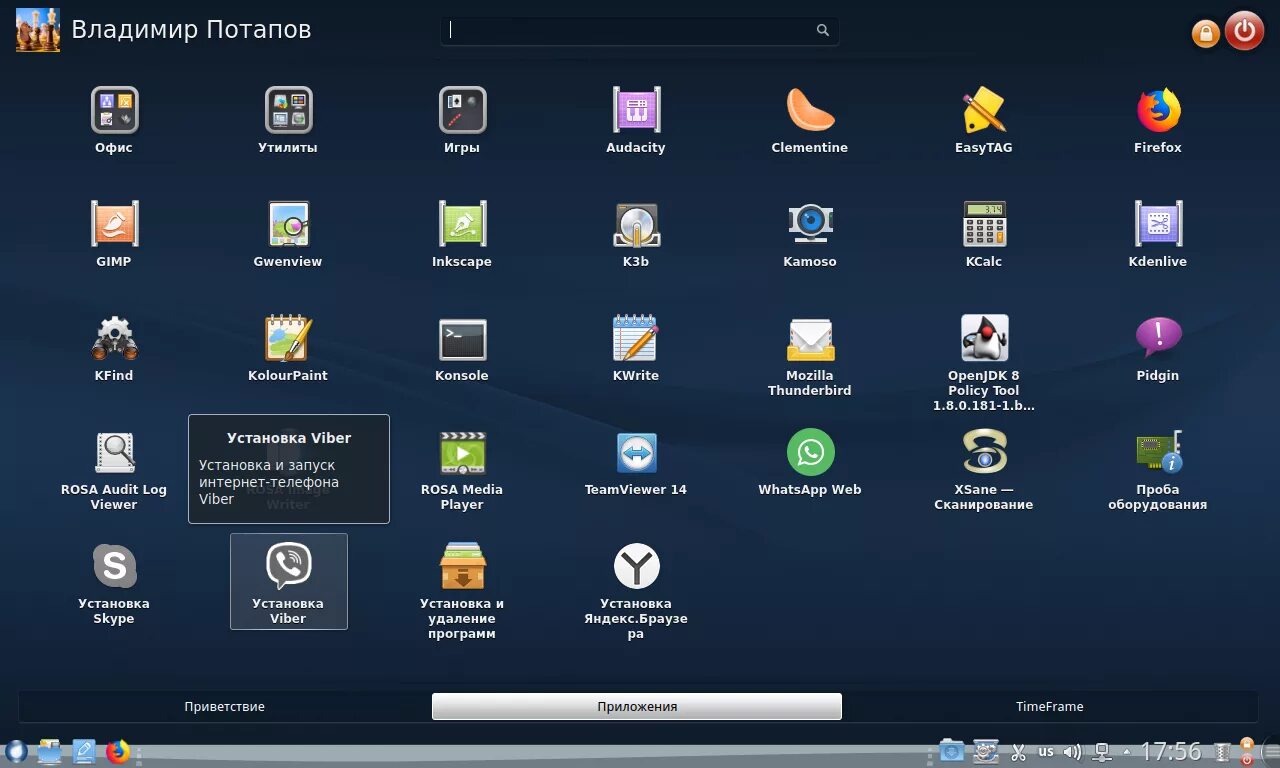Click the user avatar picture

(38, 30)
